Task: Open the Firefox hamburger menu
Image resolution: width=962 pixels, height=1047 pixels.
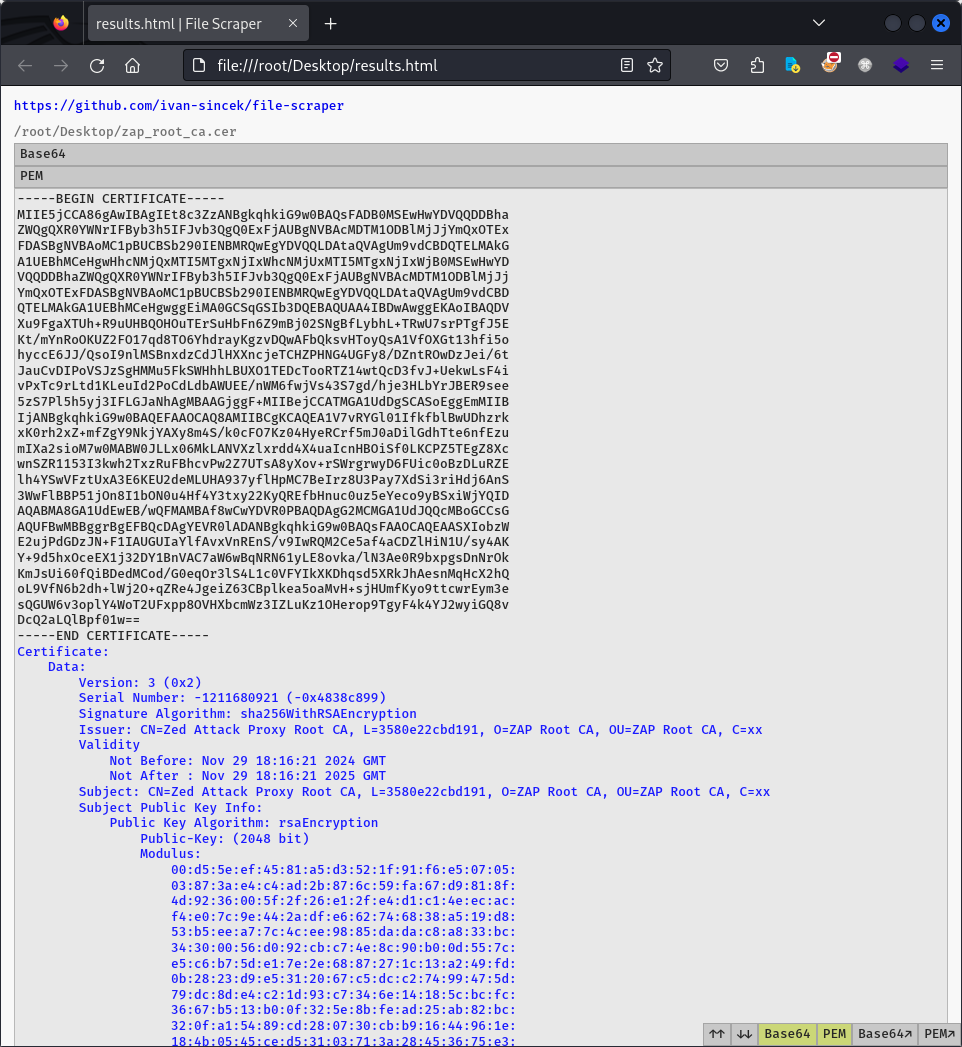Action: [x=937, y=65]
